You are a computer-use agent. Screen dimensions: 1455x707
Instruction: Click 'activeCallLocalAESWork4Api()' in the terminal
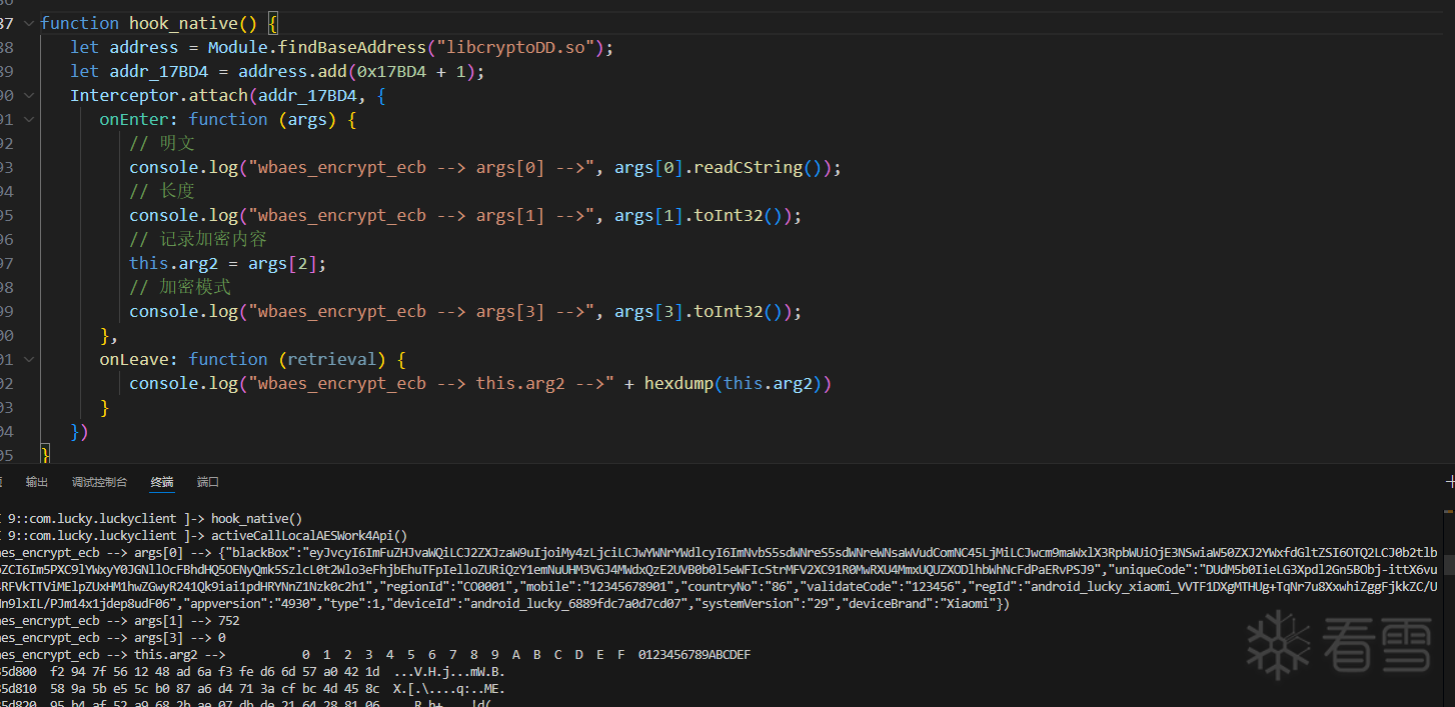click(x=309, y=535)
